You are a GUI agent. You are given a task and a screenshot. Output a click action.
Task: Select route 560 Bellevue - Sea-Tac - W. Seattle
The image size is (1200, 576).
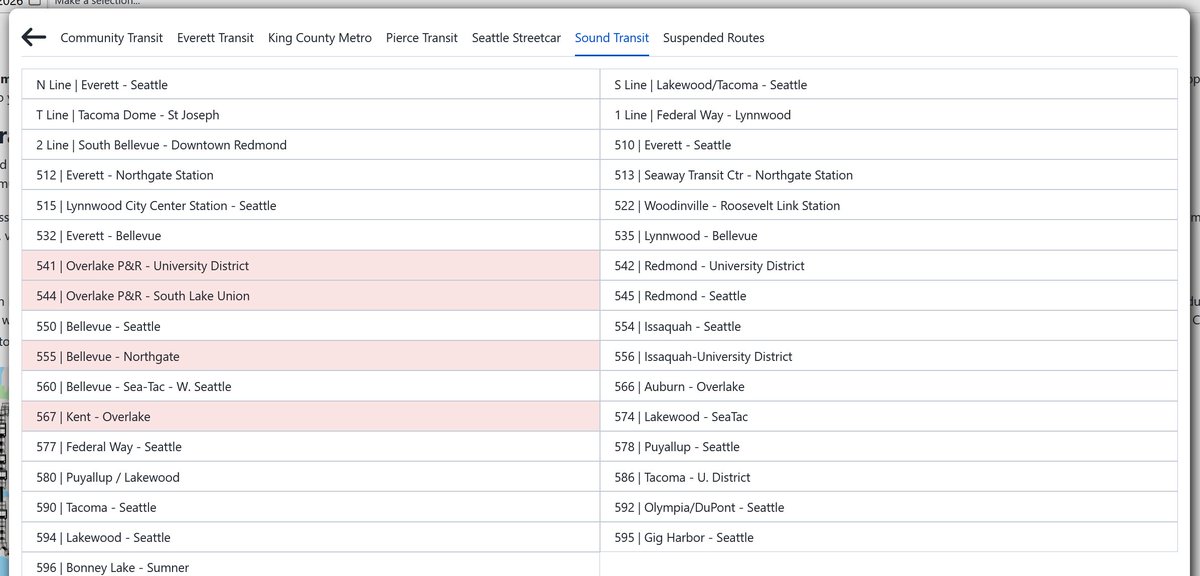(x=310, y=386)
